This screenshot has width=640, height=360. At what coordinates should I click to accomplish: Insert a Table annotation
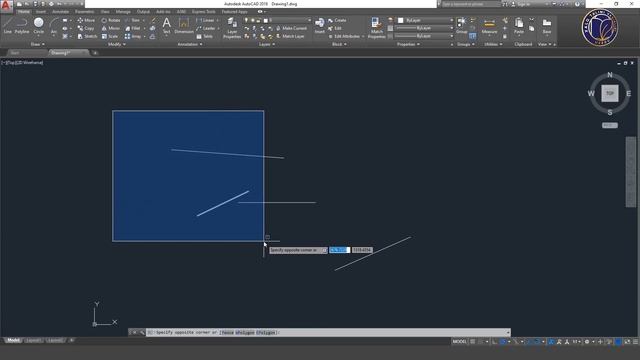(x=205, y=36)
